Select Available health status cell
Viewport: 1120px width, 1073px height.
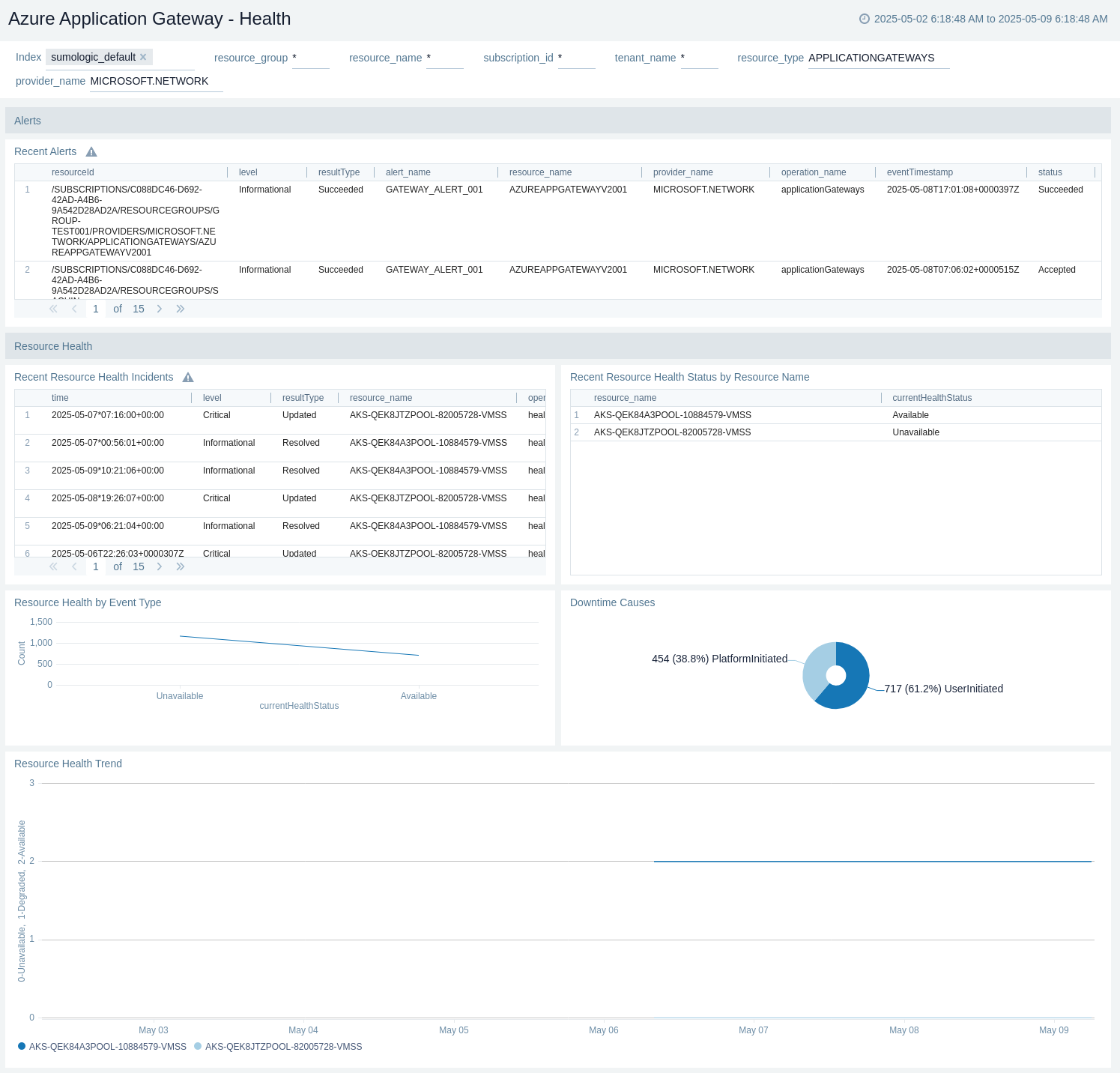click(910, 415)
